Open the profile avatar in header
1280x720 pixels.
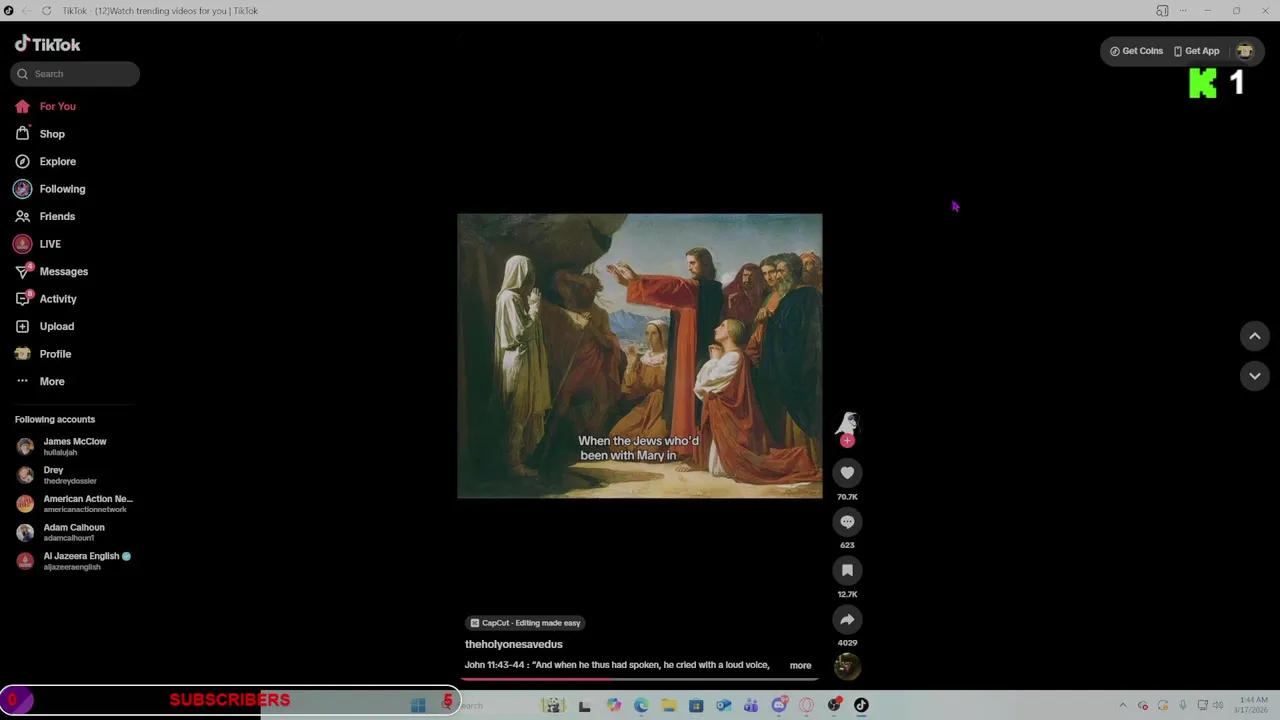1245,51
